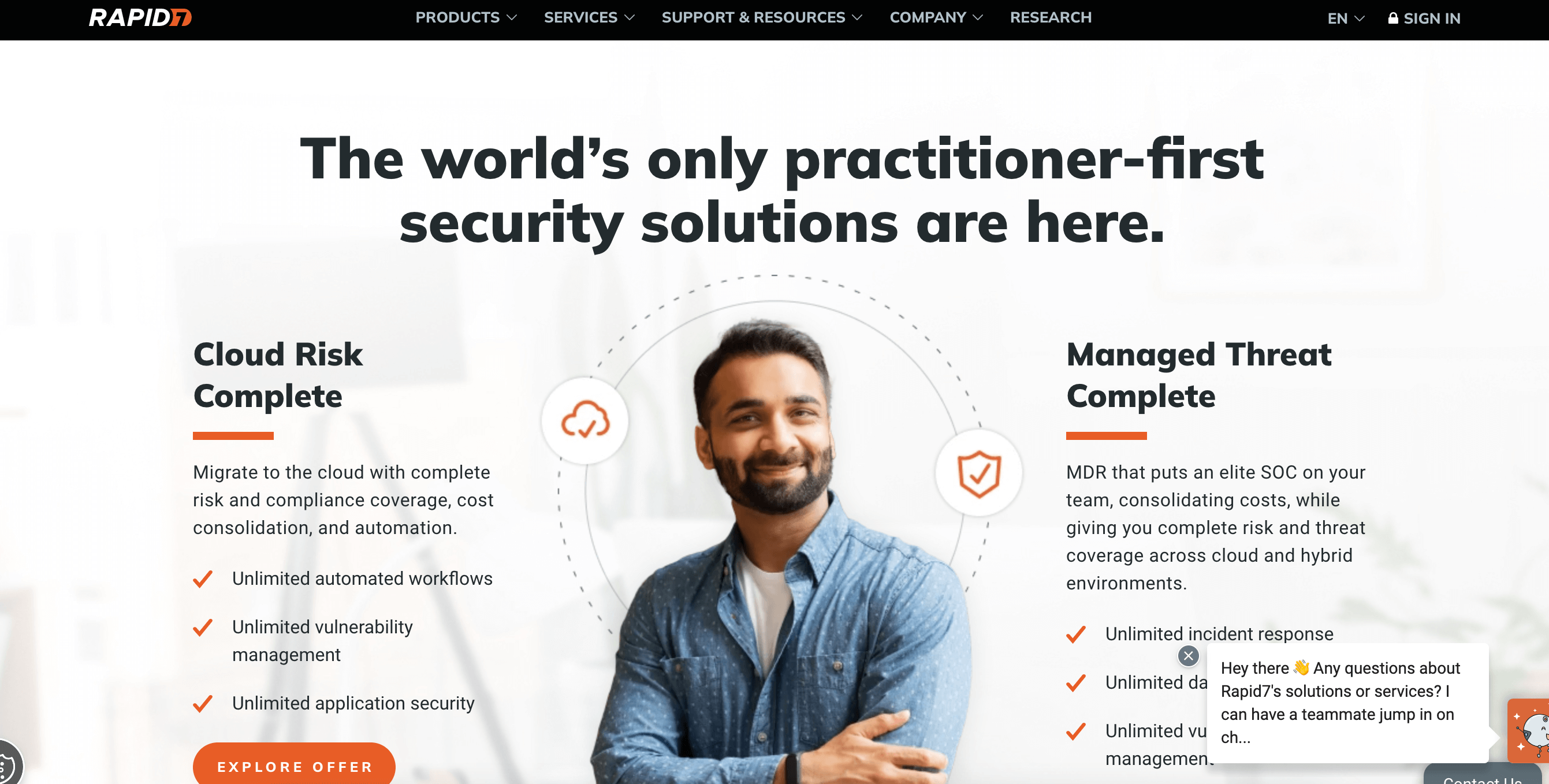Click checkmark beside Unlimited incident response
Viewport: 1549px width, 784px height.
[x=1076, y=634]
